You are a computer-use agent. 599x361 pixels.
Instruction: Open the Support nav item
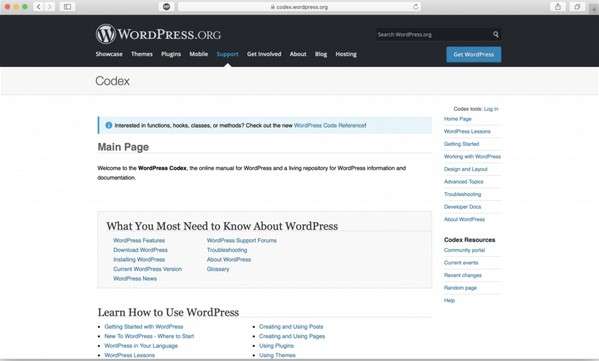click(227, 54)
